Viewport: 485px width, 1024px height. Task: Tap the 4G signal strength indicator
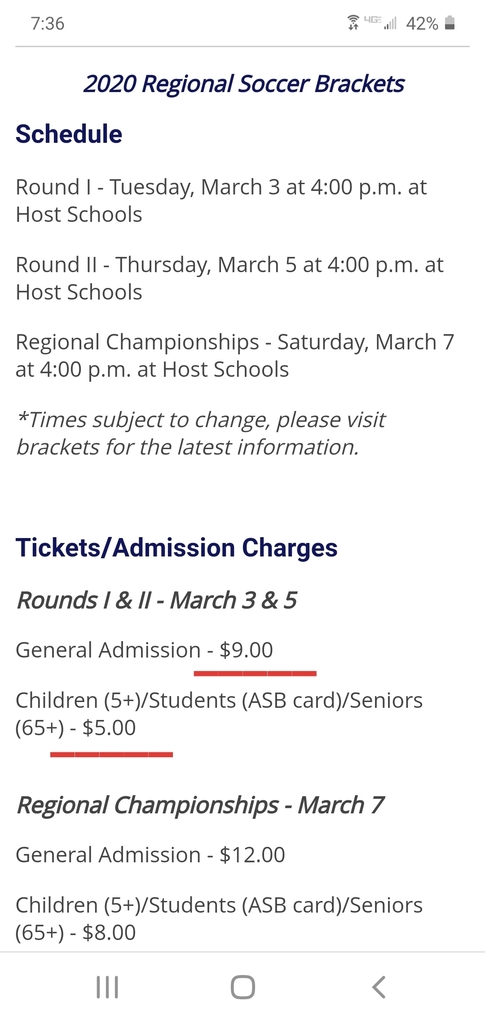click(x=381, y=24)
